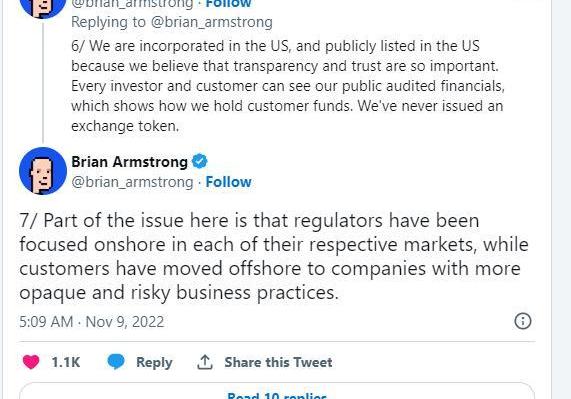This screenshot has height=399, width=571.
Task: Click the tweet 7 text about regulators
Action: pos(274,257)
